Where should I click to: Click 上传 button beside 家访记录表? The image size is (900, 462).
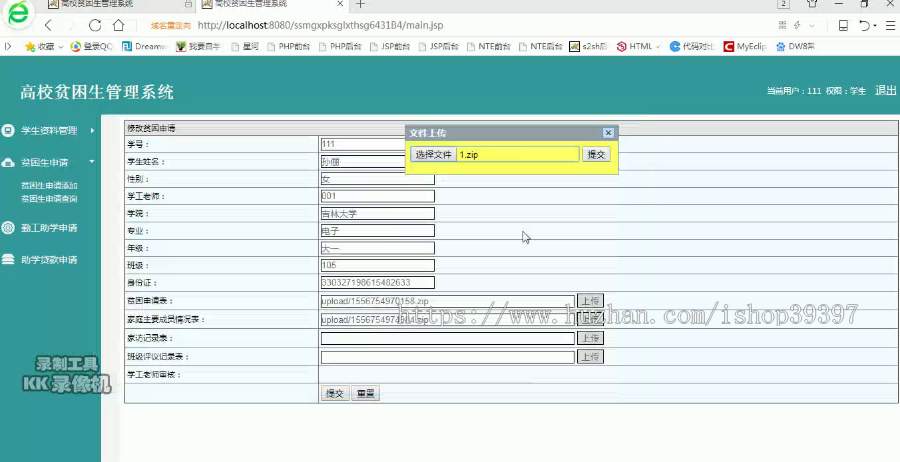590,338
